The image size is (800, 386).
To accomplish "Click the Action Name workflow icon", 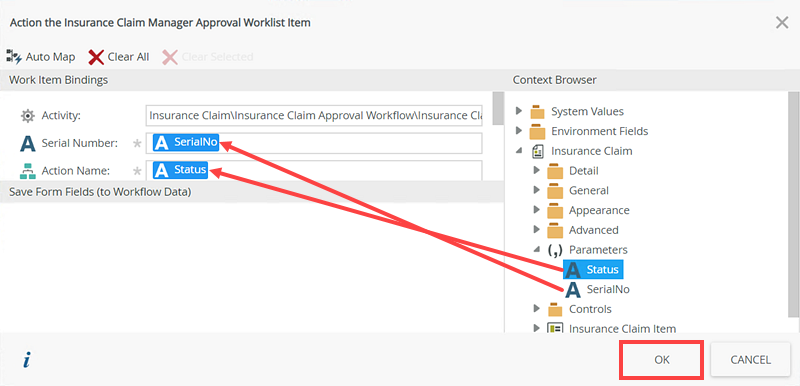I will coord(28,170).
